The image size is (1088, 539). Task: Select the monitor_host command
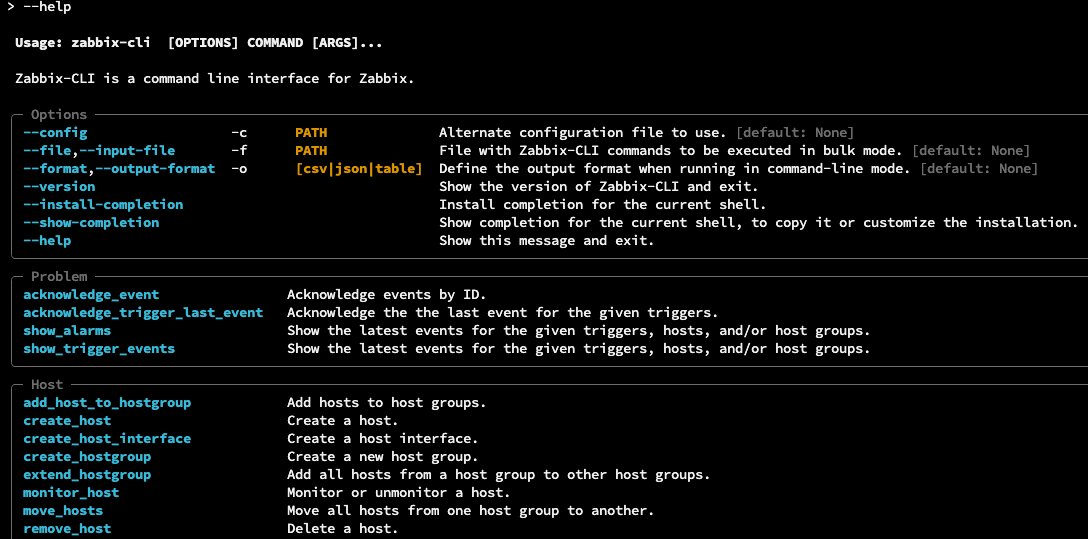[x=71, y=493]
